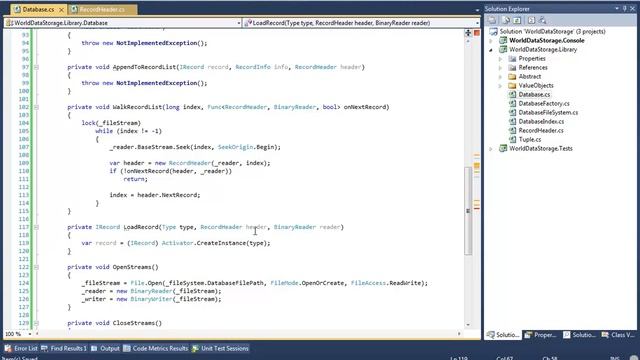Open Code Metrics Results tab
Screen dimensions: 640x360
pyautogui.click(x=156, y=349)
